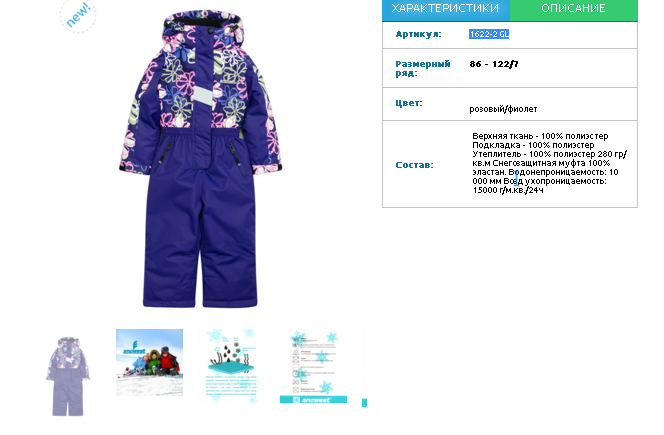Select the partially visible fifth thumbnail
The height and width of the screenshot is (435, 664).
coord(364,403)
